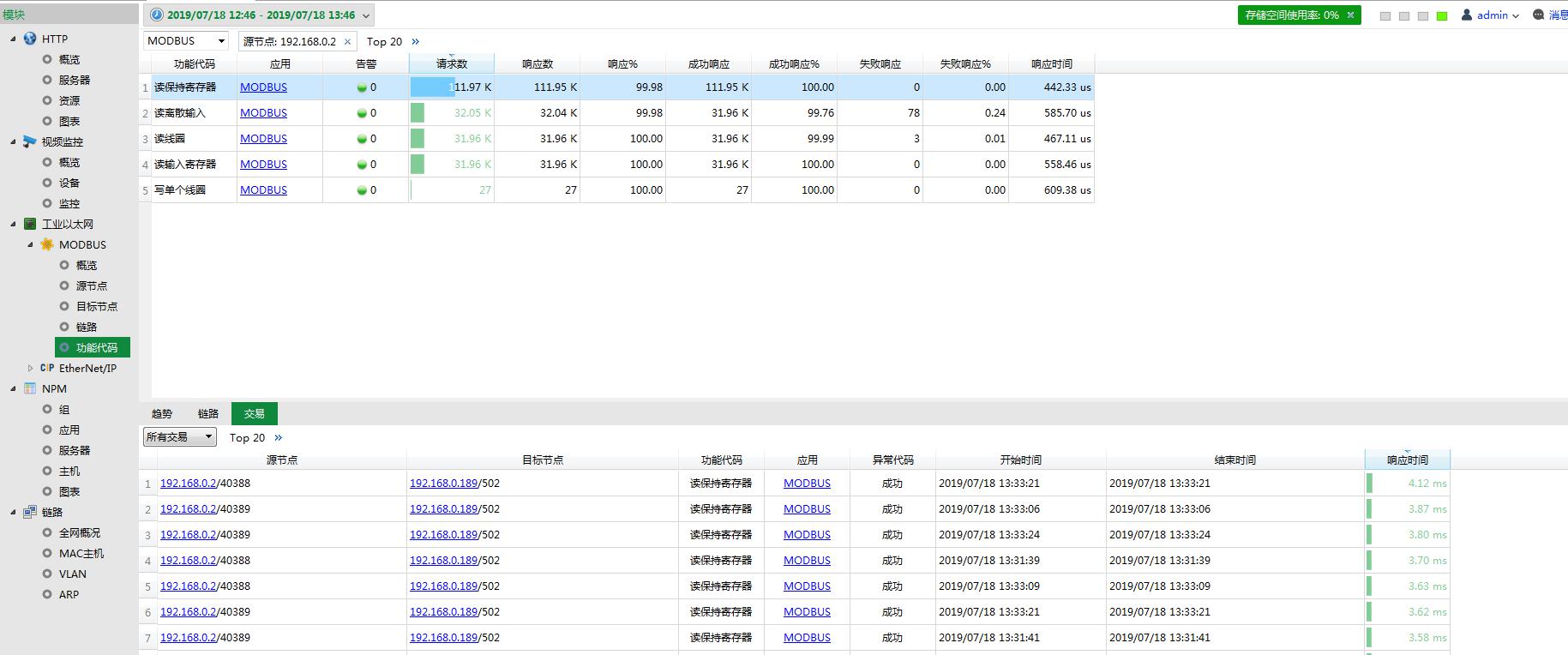Click bullet icon beside 目标节点
The height and width of the screenshot is (655, 1568).
click(64, 306)
